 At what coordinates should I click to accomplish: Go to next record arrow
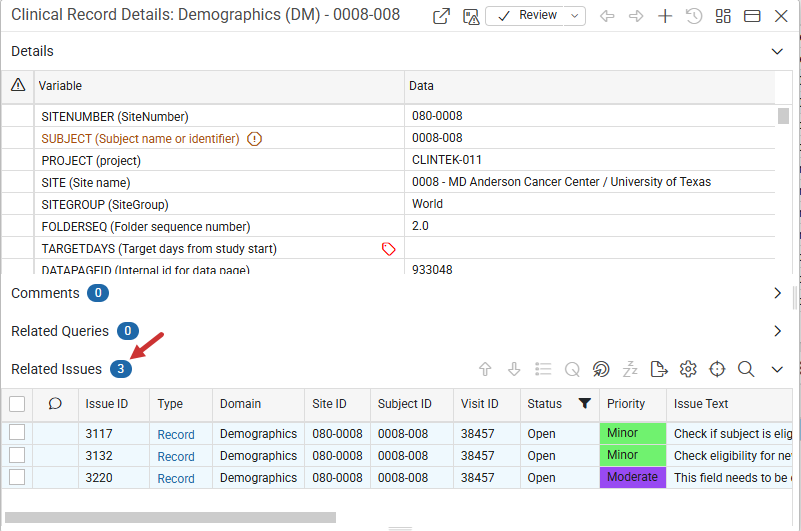click(636, 16)
